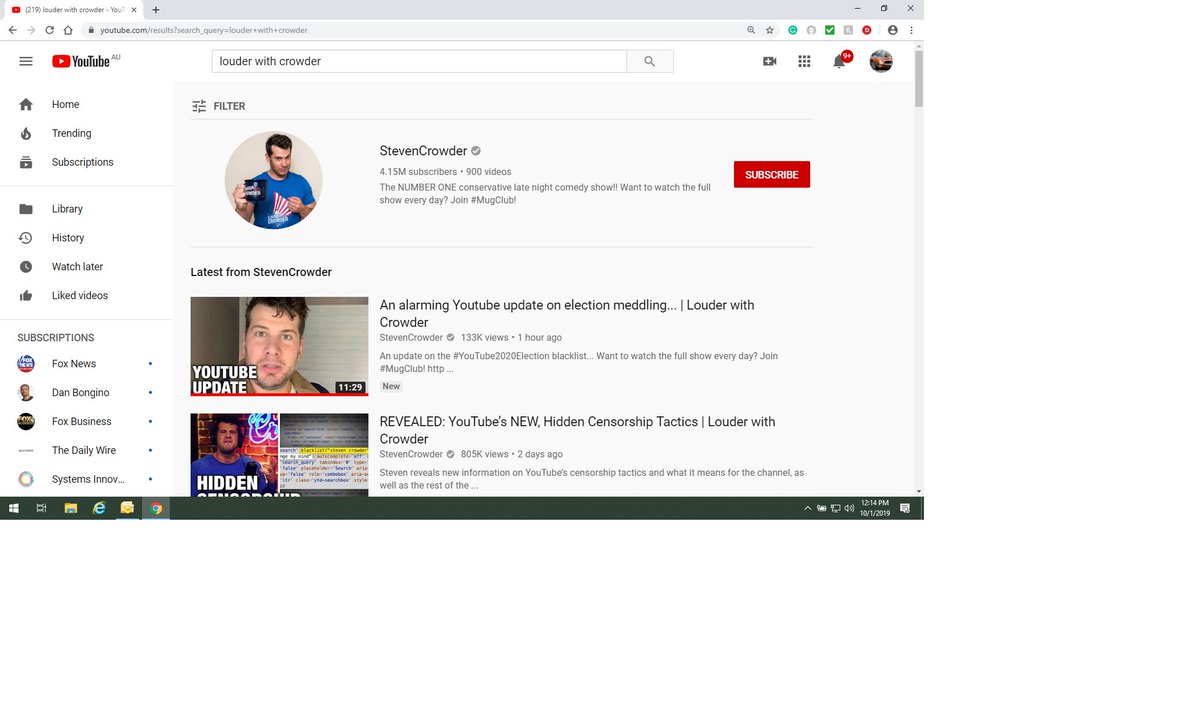Subscribe to StevenCrowder channel
1200x708 pixels.
(771, 174)
